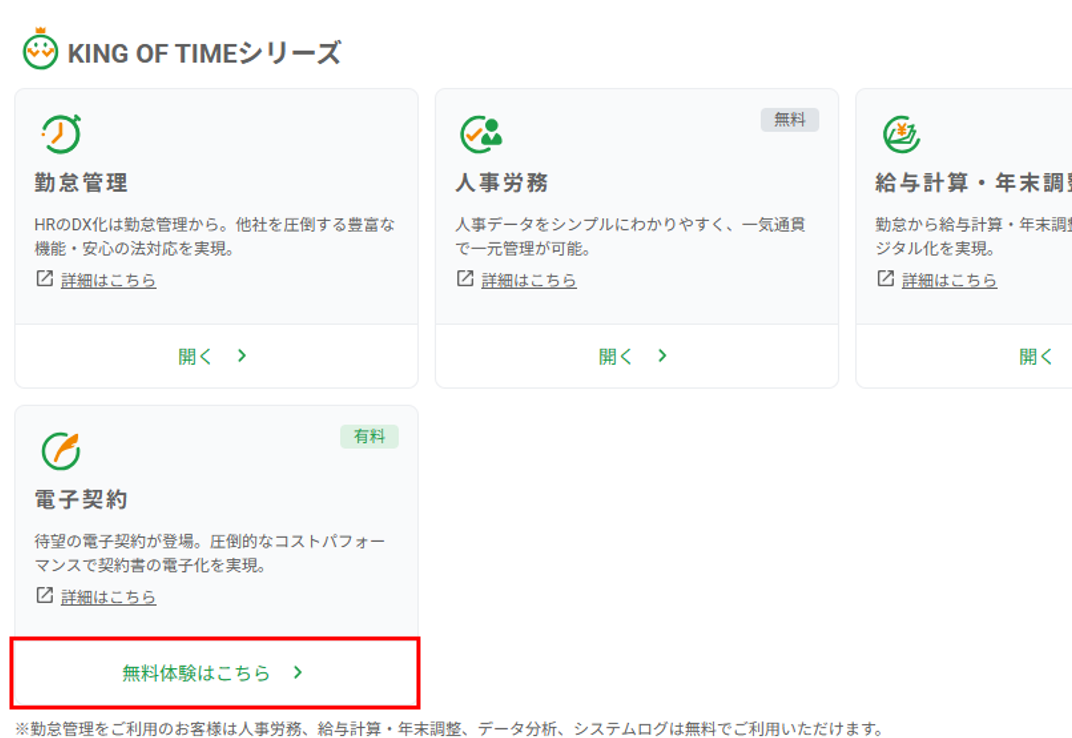
Task: Click the 勤怠管理 clock icon
Action: (x=61, y=133)
